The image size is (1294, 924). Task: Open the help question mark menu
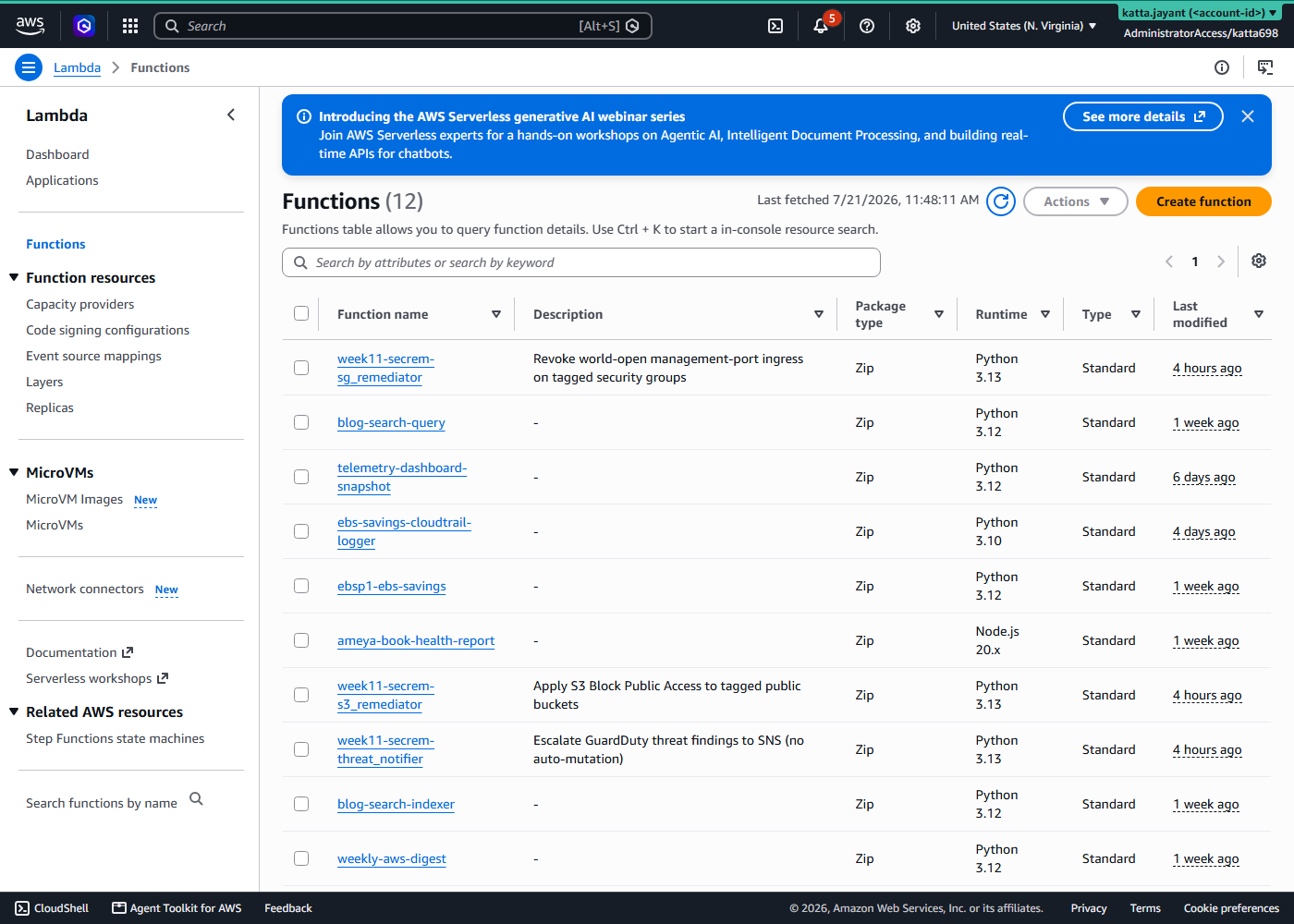click(867, 26)
